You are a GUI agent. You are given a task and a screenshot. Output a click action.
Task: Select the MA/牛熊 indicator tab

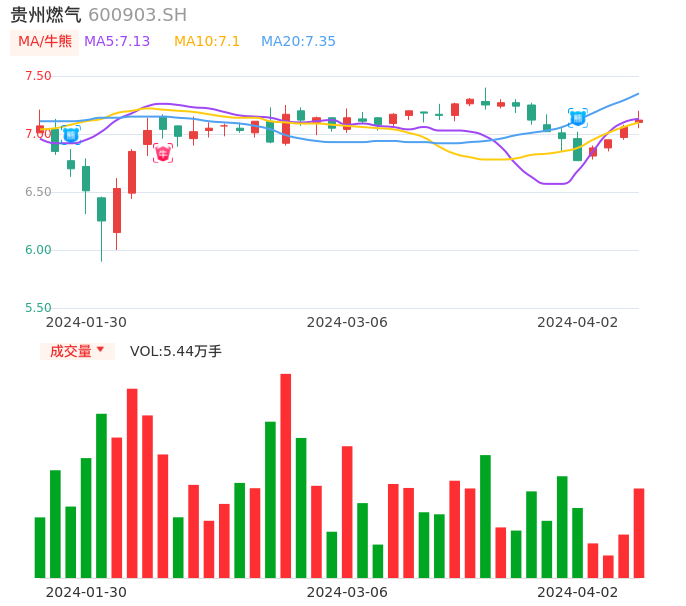pyautogui.click(x=45, y=42)
